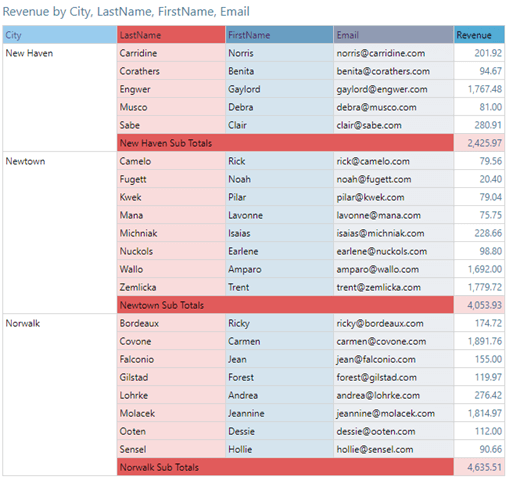Select the LastName column header
The width and height of the screenshot is (513, 480).
171,35
